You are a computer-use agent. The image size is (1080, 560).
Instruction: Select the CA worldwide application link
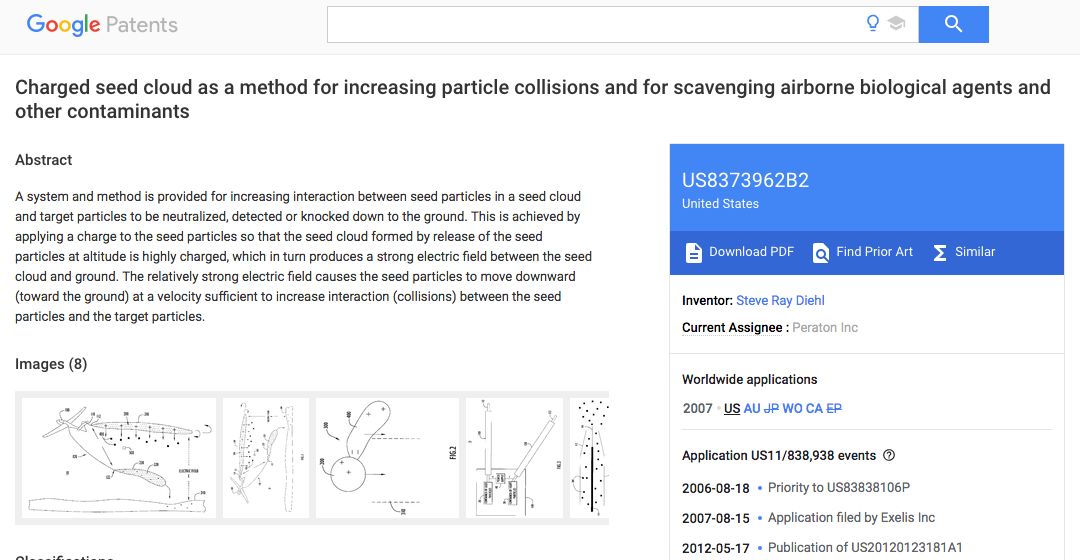[814, 408]
